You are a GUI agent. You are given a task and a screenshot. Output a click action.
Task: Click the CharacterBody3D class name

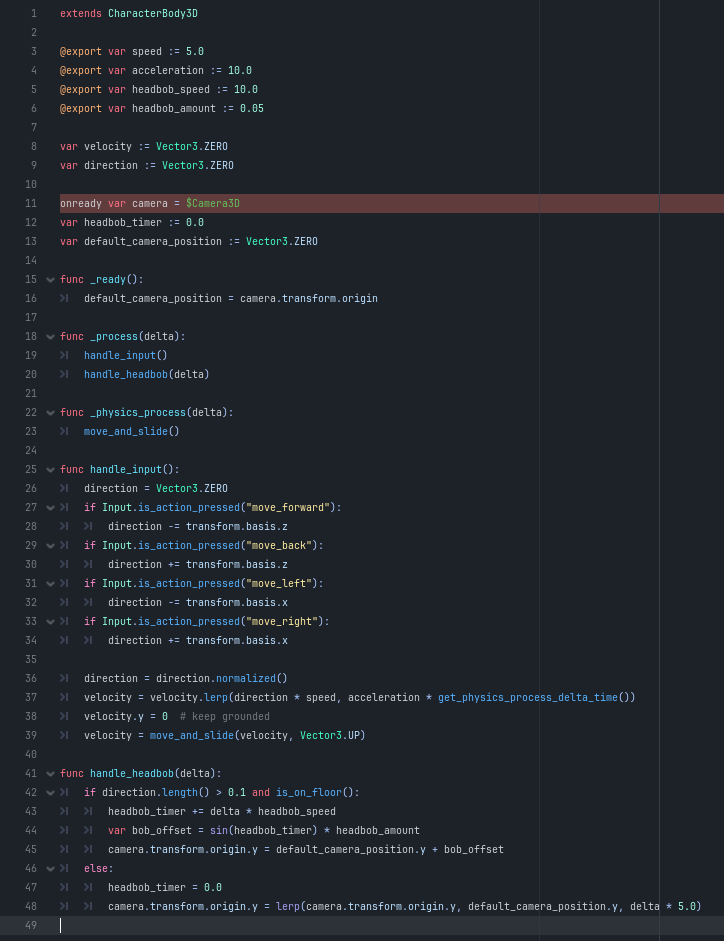coord(153,13)
